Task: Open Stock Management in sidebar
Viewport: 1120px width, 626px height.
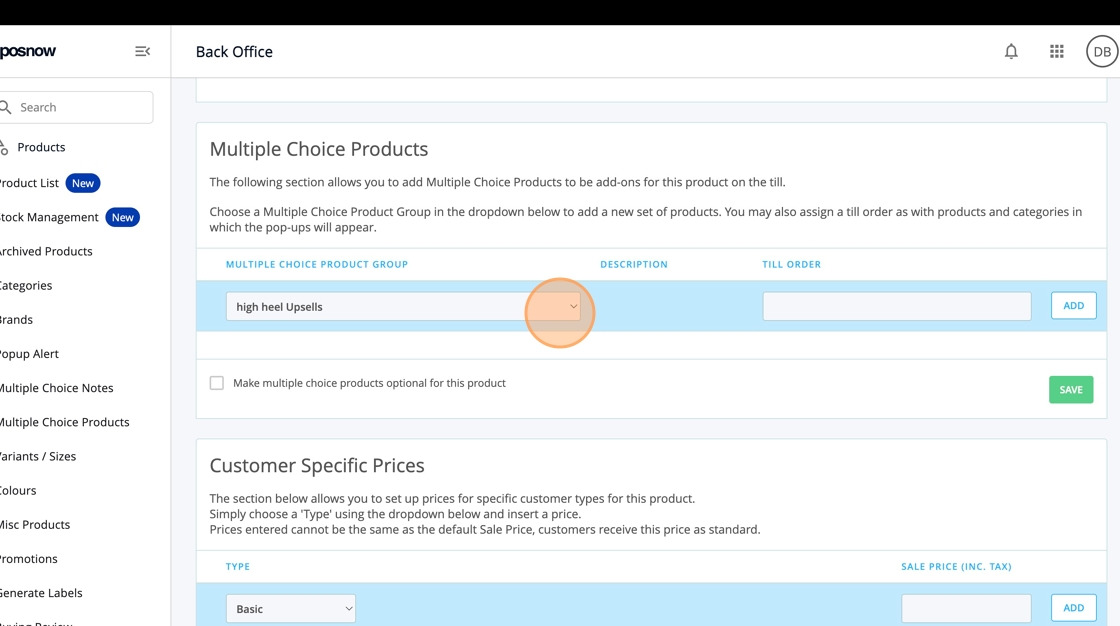Action: click(48, 217)
